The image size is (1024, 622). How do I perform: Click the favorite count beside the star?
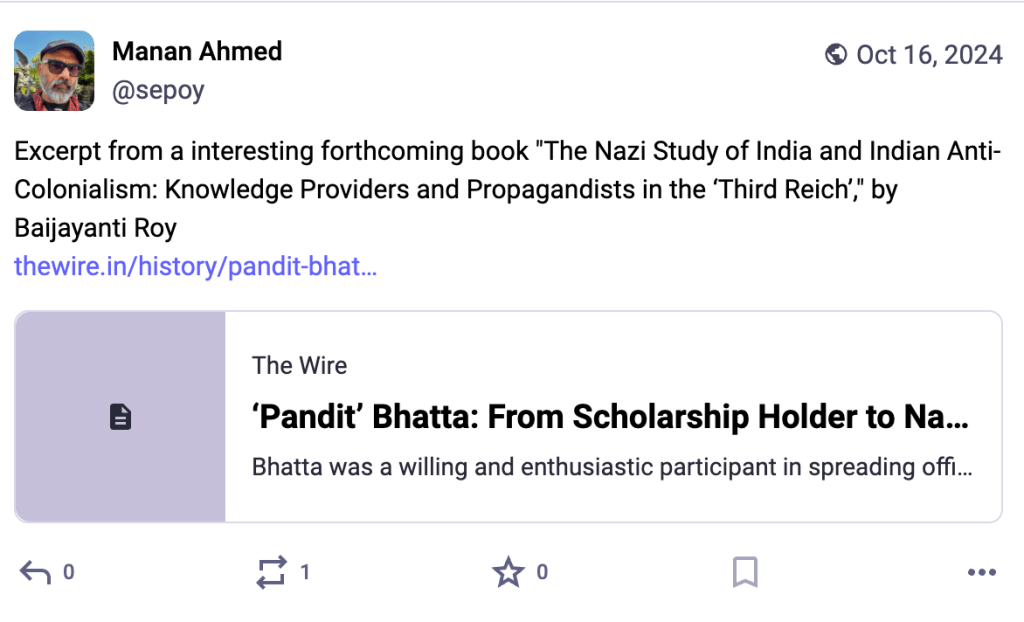pos(542,572)
